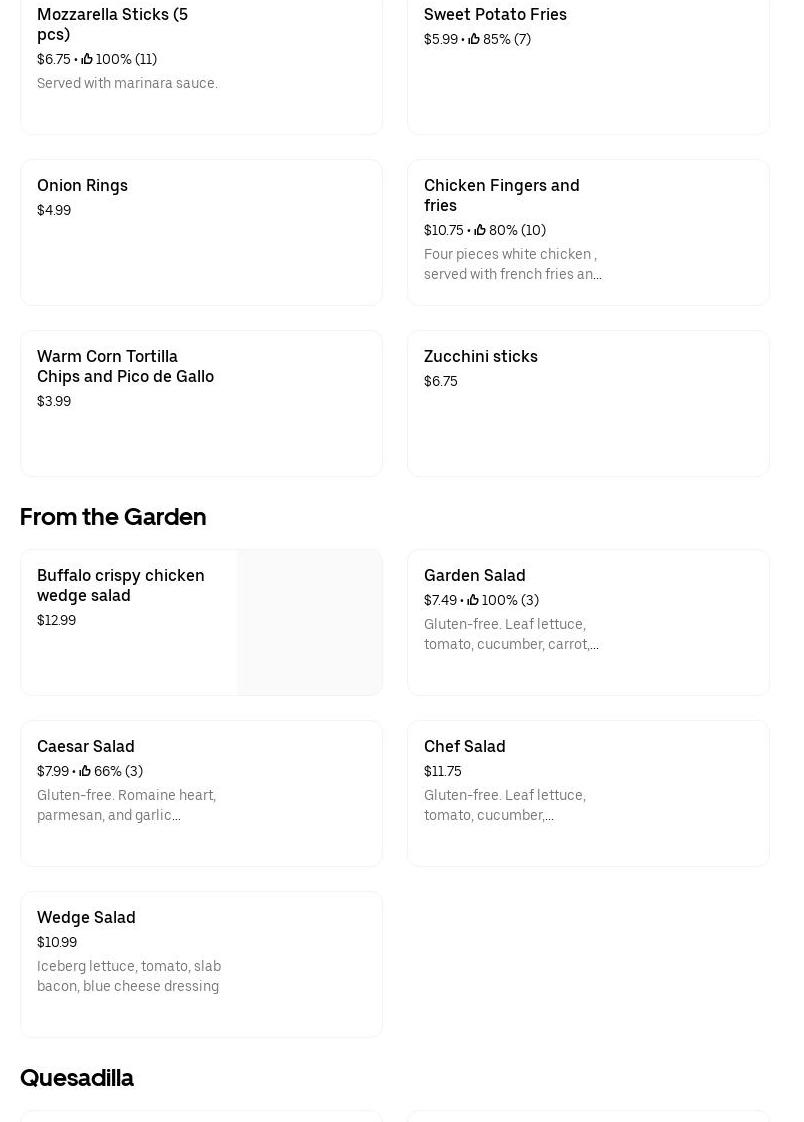Click the Garden Salad title

pyautogui.click(x=474, y=575)
